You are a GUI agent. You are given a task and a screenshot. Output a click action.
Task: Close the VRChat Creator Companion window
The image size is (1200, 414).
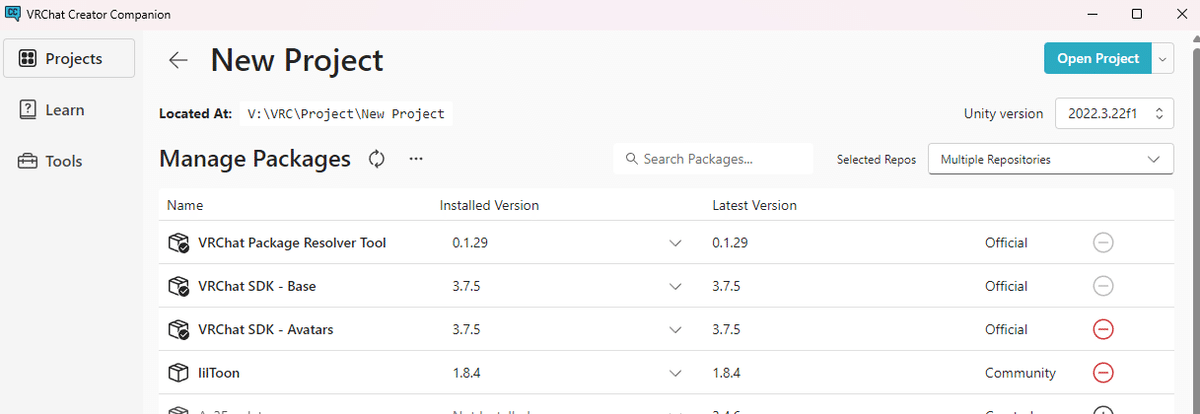coord(1180,14)
